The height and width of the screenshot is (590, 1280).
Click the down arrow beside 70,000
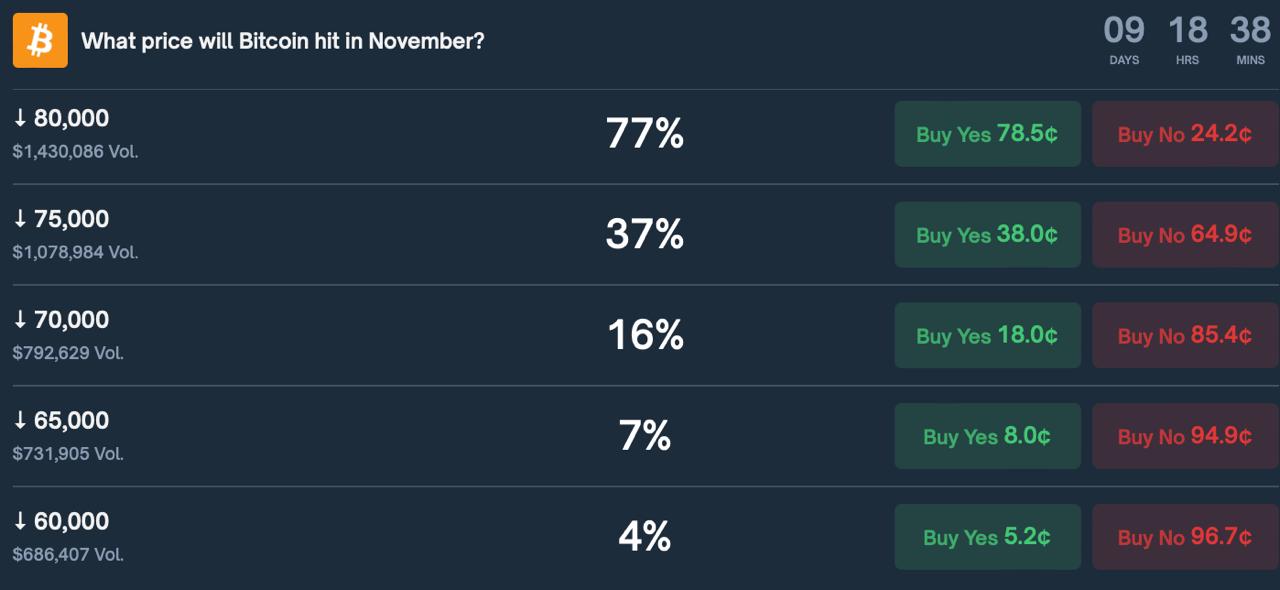(x=20, y=320)
